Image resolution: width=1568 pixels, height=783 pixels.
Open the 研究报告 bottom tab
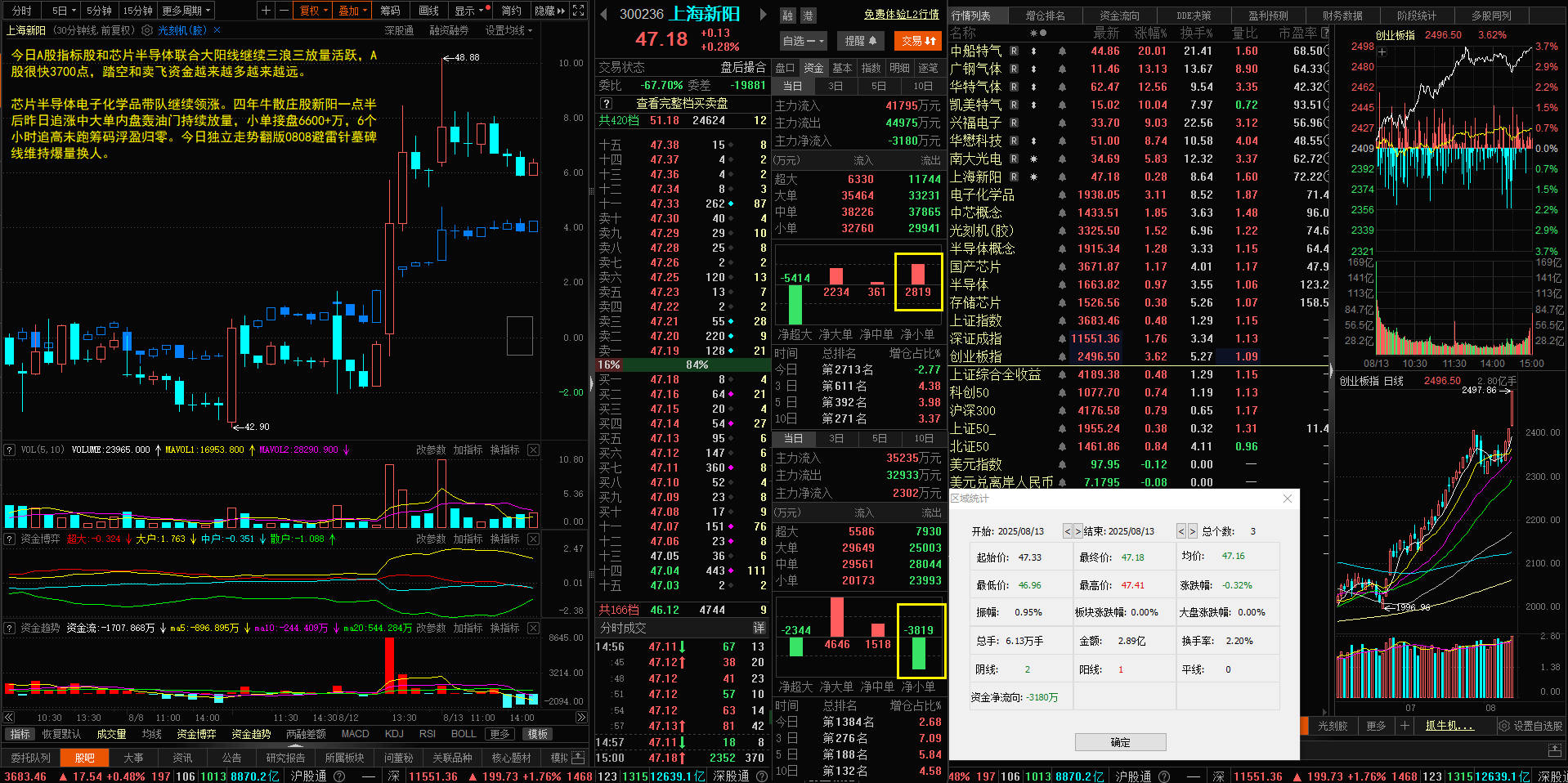(x=285, y=758)
